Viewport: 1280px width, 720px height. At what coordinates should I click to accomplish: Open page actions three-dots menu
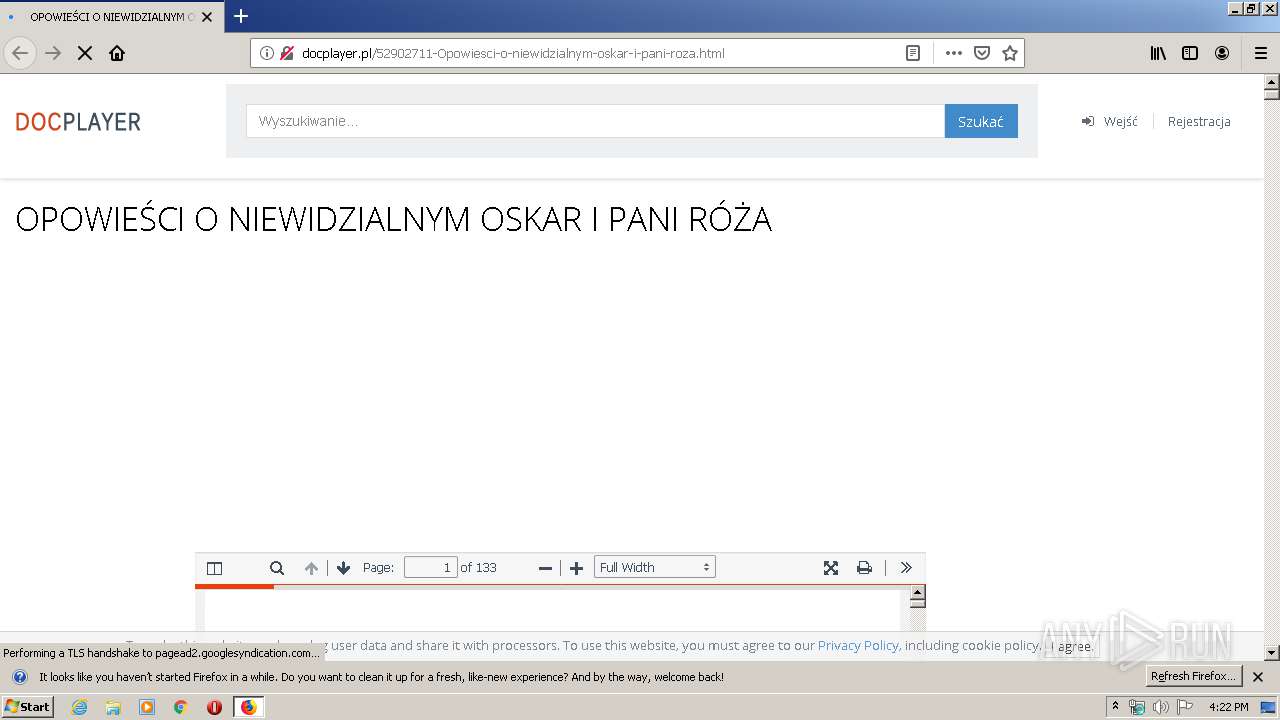tap(954, 53)
